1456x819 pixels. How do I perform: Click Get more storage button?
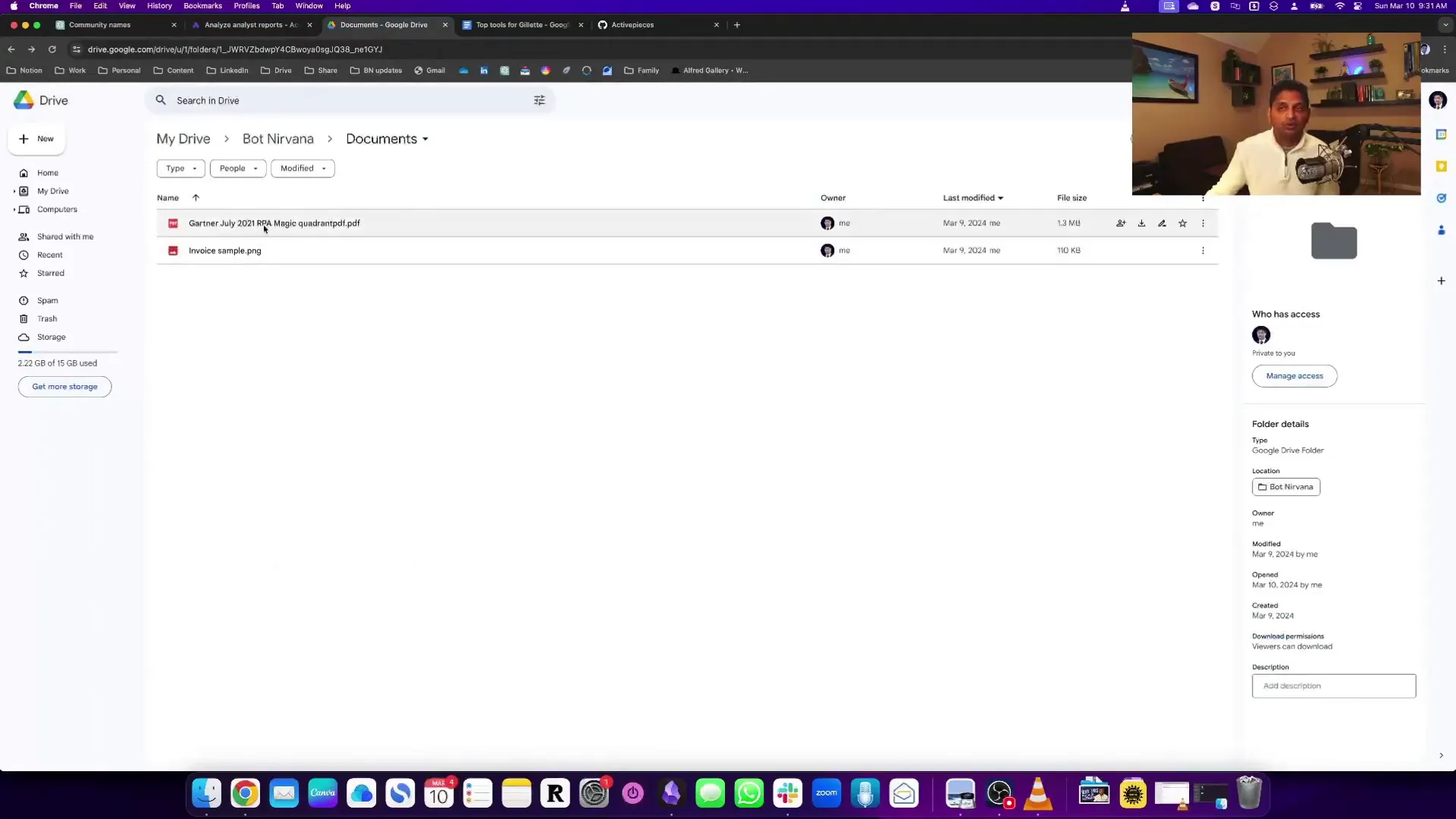pos(64,387)
